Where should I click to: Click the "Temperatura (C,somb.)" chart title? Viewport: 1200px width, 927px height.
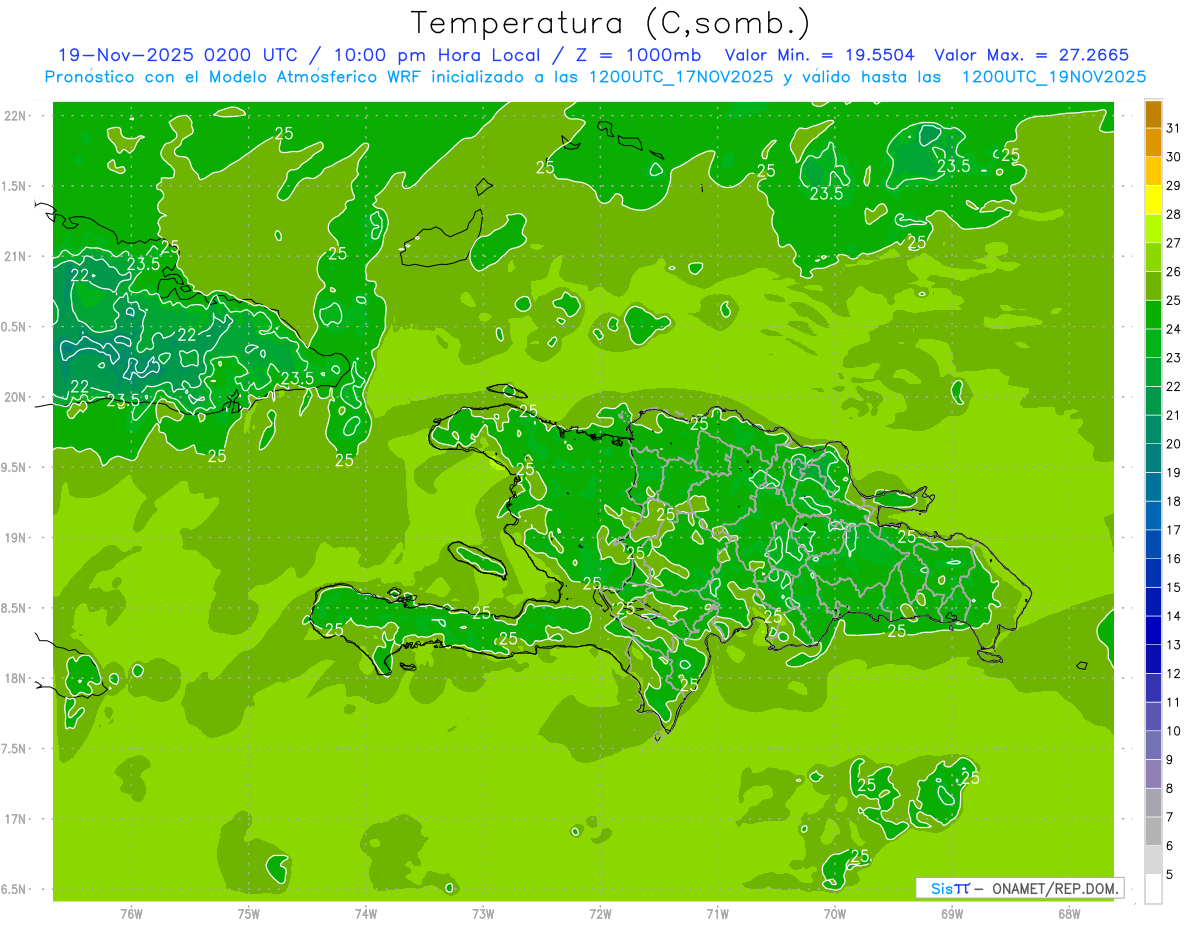[611, 23]
